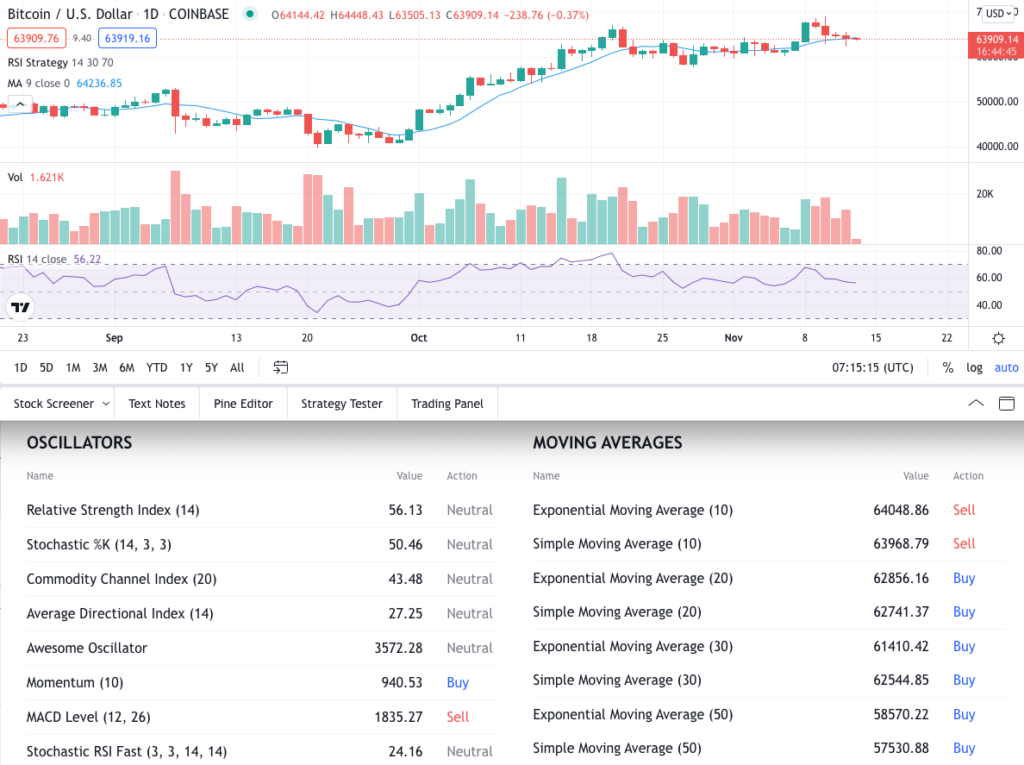Open the timezone clock 07:15:15 (UTC)
Image resolution: width=1024 pixels, height=765 pixels.
872,368
